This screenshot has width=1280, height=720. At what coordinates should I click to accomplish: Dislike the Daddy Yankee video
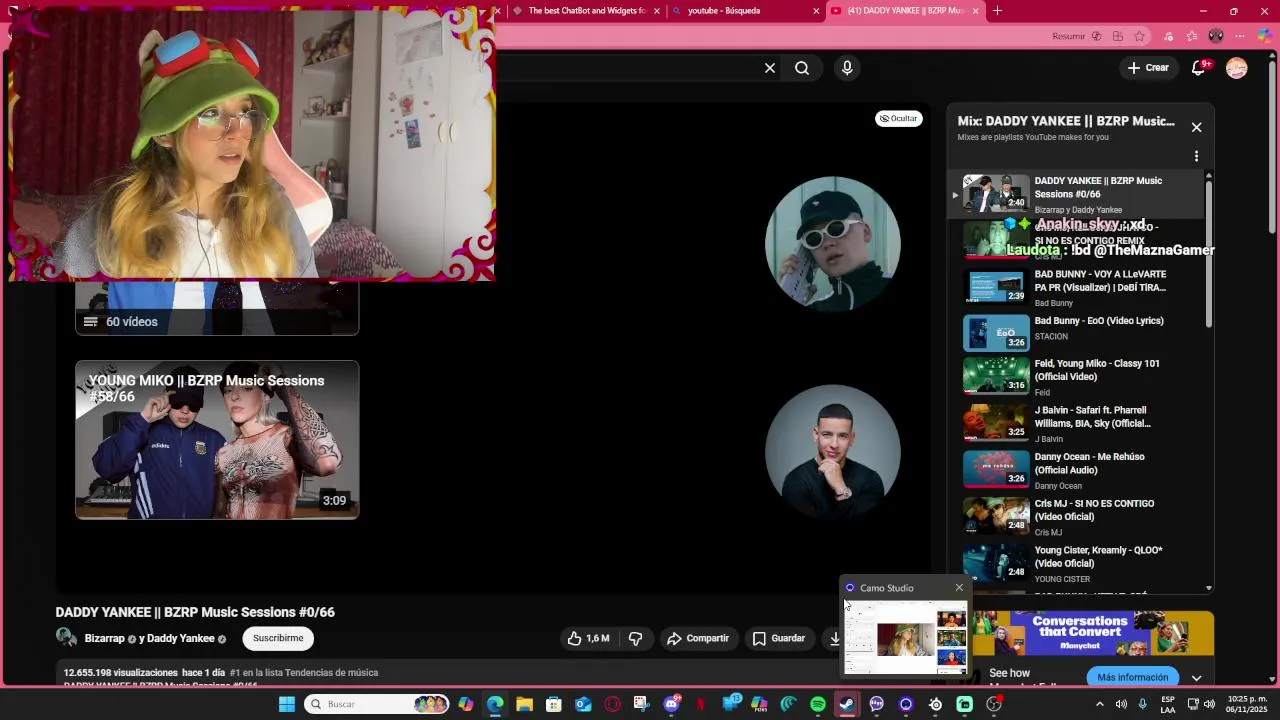coord(635,638)
